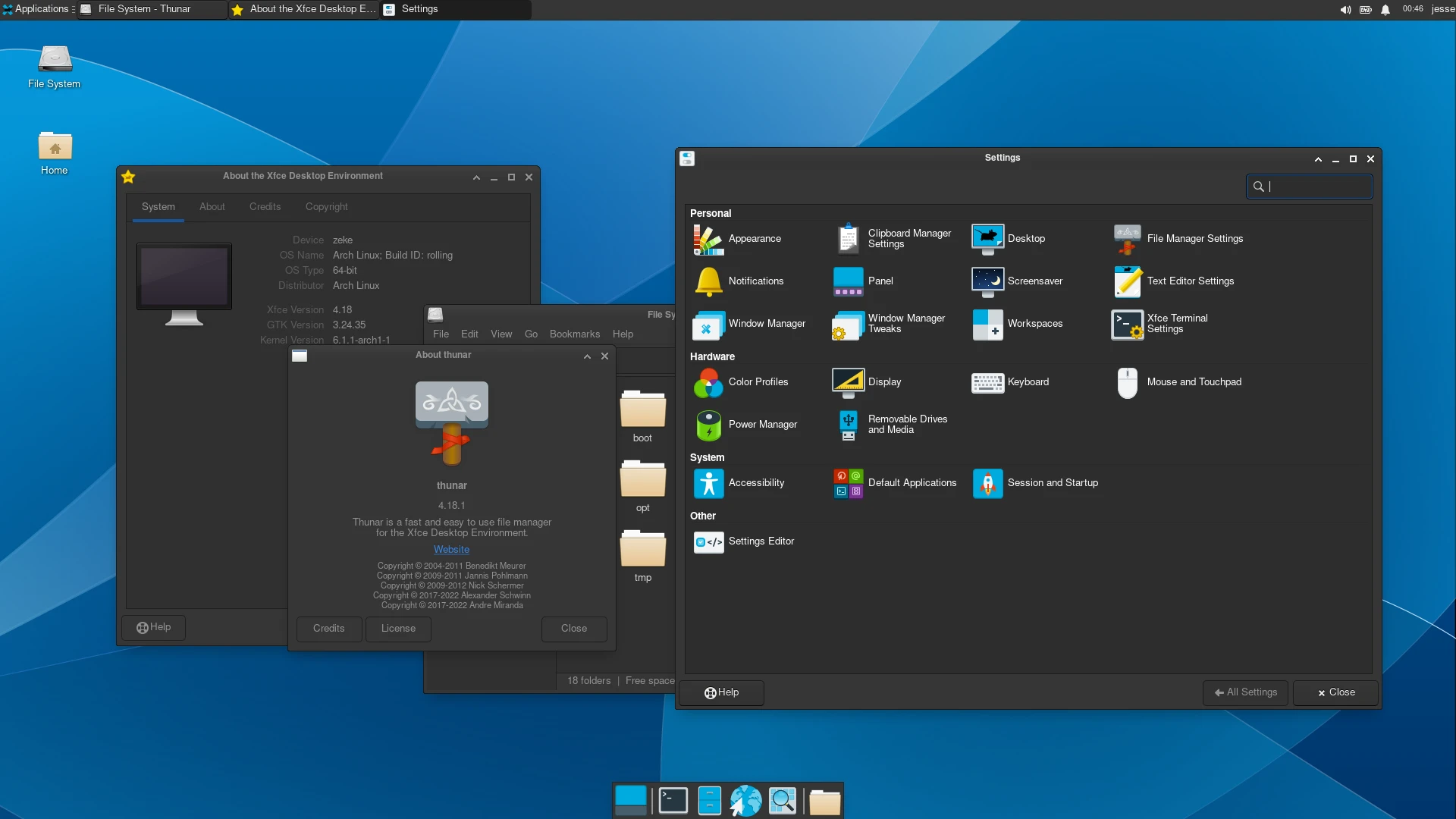Open Xfce Terminal Settings
The width and height of the screenshot is (1456, 819).
1175,324
